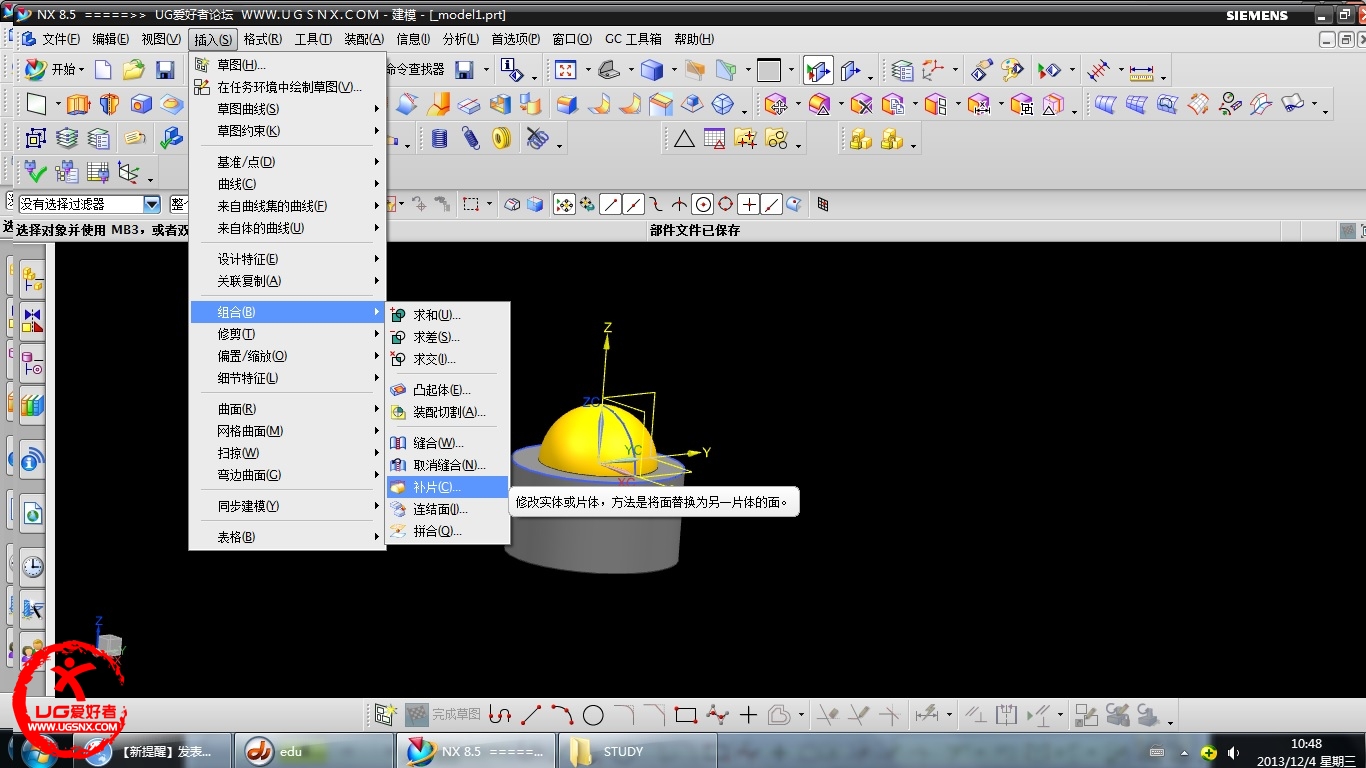Click the Fit view icon
Screen dimensions: 1366x768
point(566,70)
